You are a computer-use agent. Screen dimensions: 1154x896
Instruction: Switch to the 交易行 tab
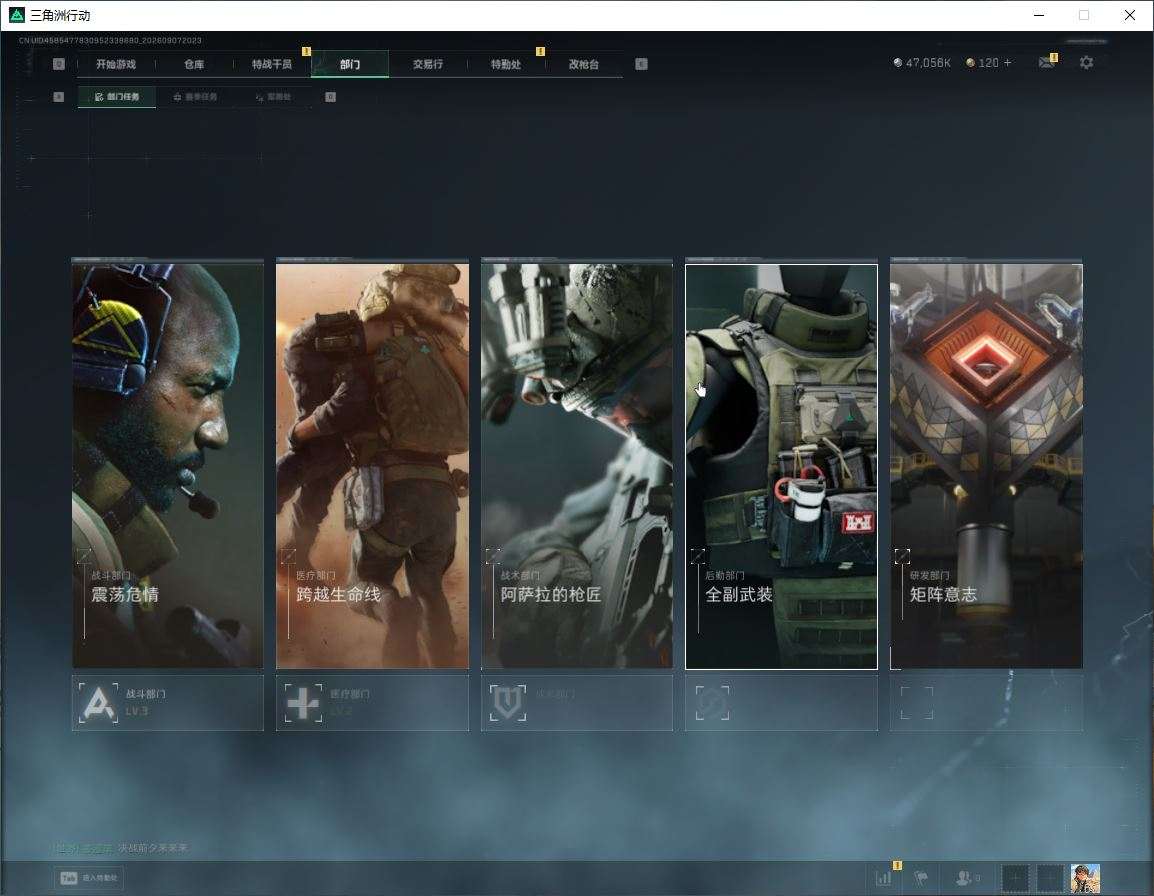point(428,64)
